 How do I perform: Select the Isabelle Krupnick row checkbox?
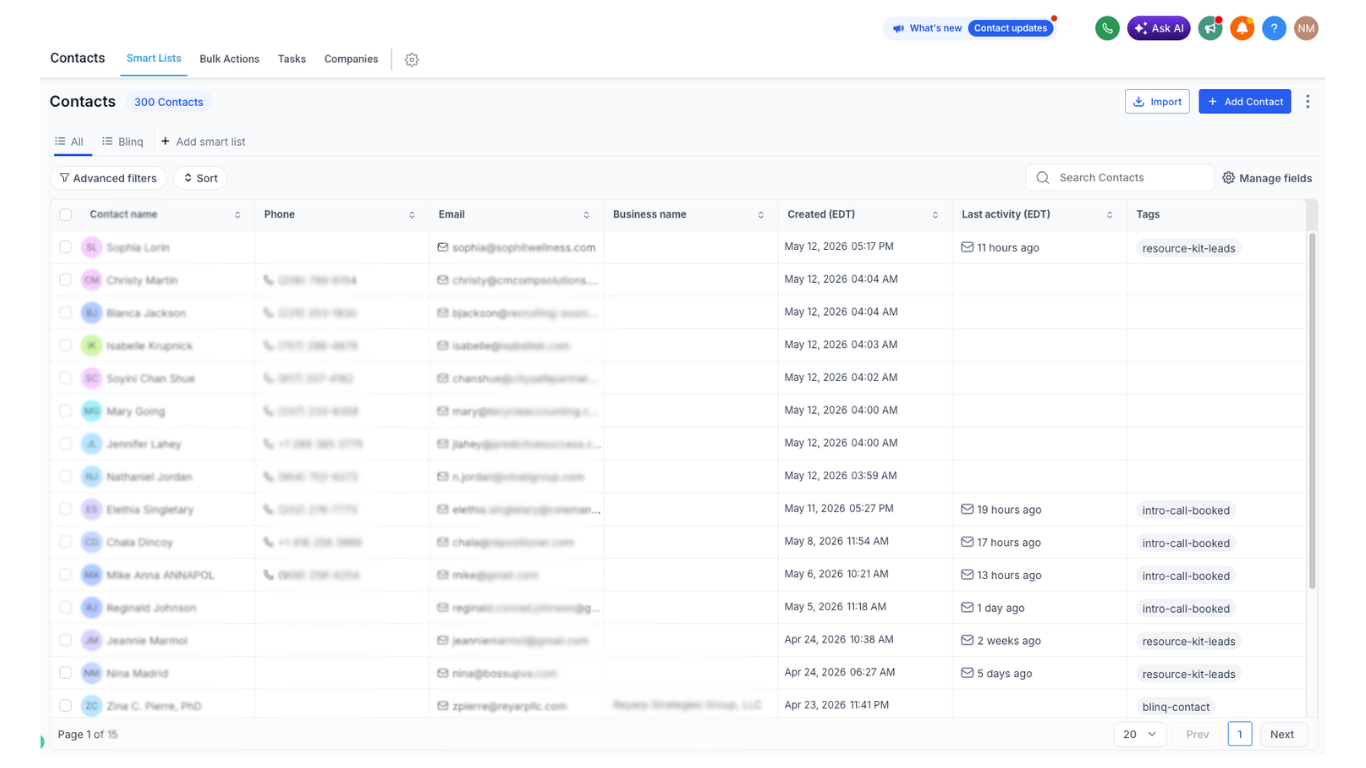pos(66,345)
